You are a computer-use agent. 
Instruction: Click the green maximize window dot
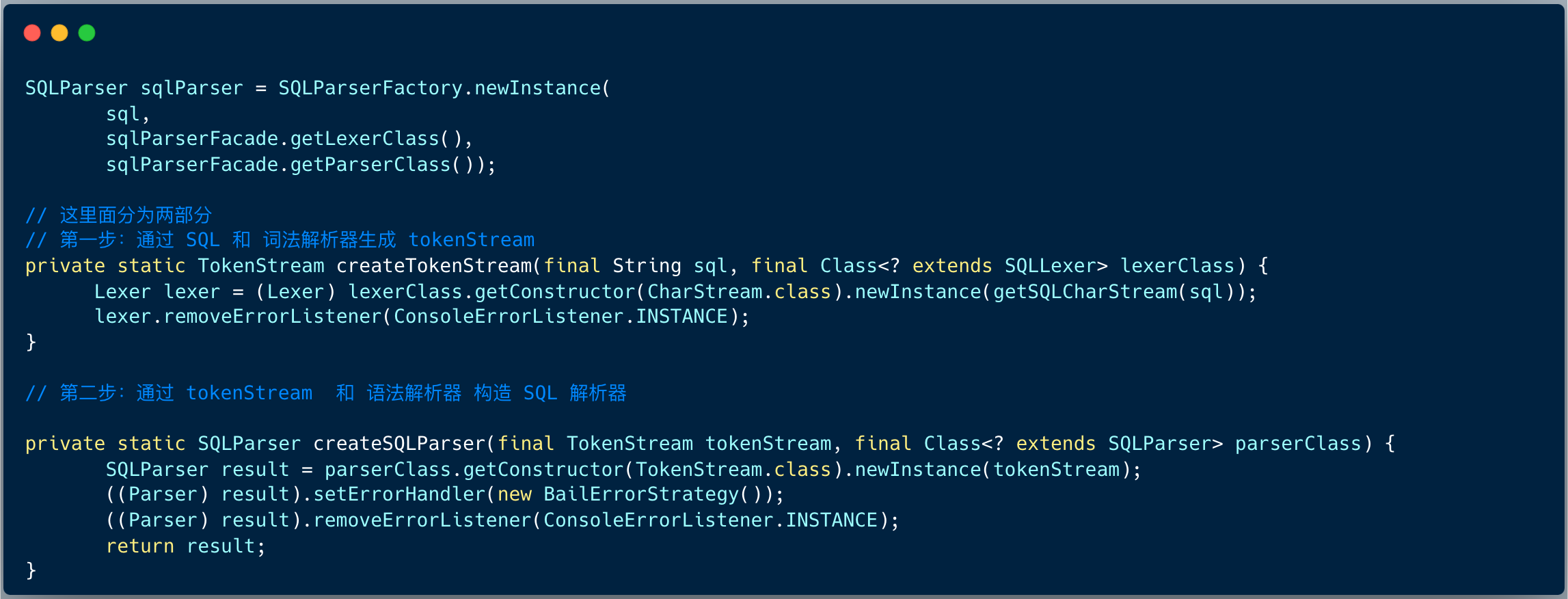click(x=87, y=33)
